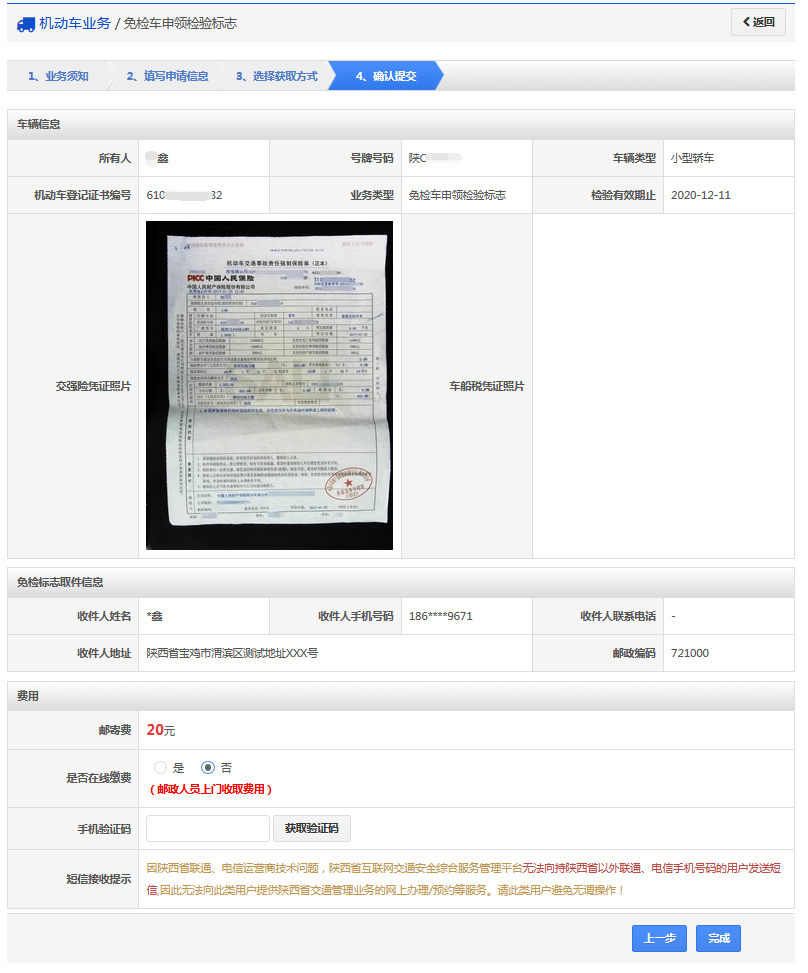Click inside the 手机验证码 input field
The width and height of the screenshot is (808, 973).
208,828
